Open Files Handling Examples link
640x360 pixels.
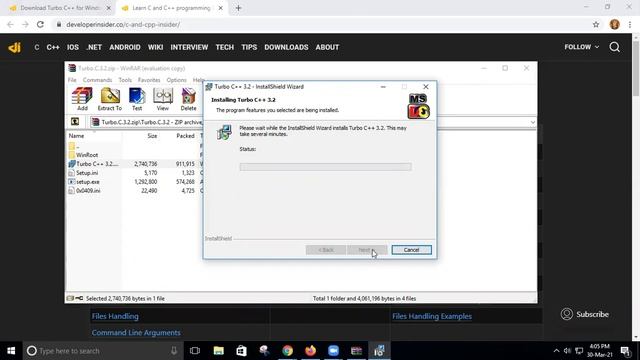tap(432, 316)
